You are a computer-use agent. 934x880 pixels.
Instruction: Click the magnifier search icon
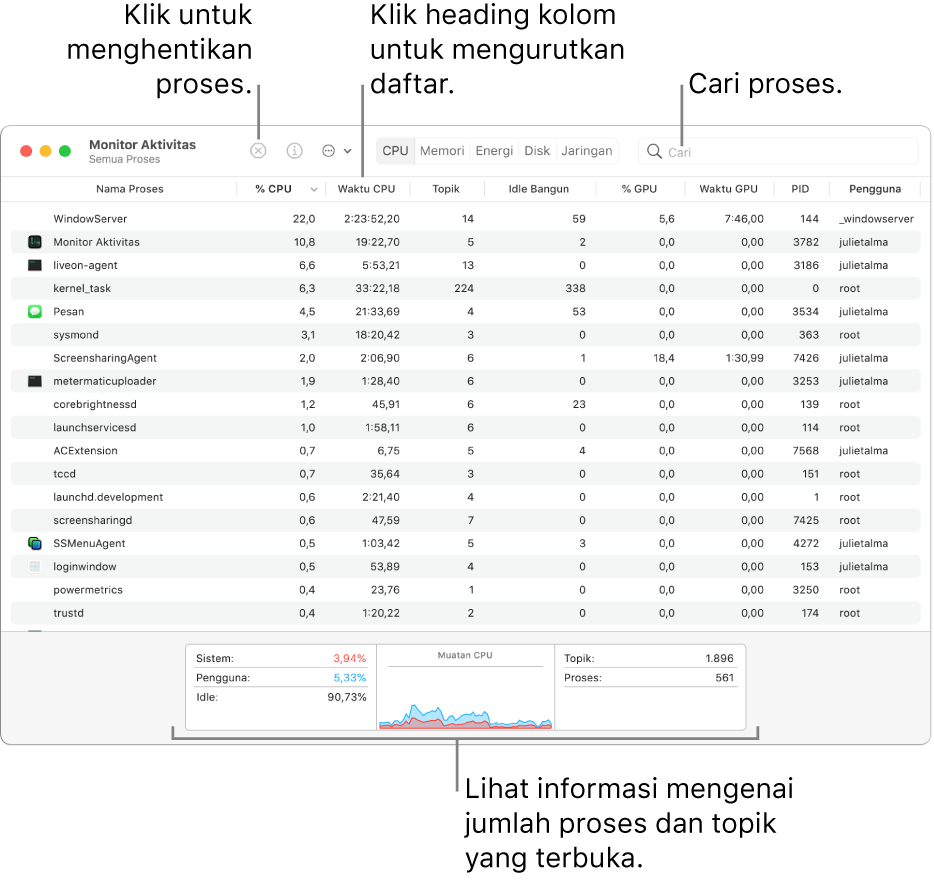coord(654,151)
